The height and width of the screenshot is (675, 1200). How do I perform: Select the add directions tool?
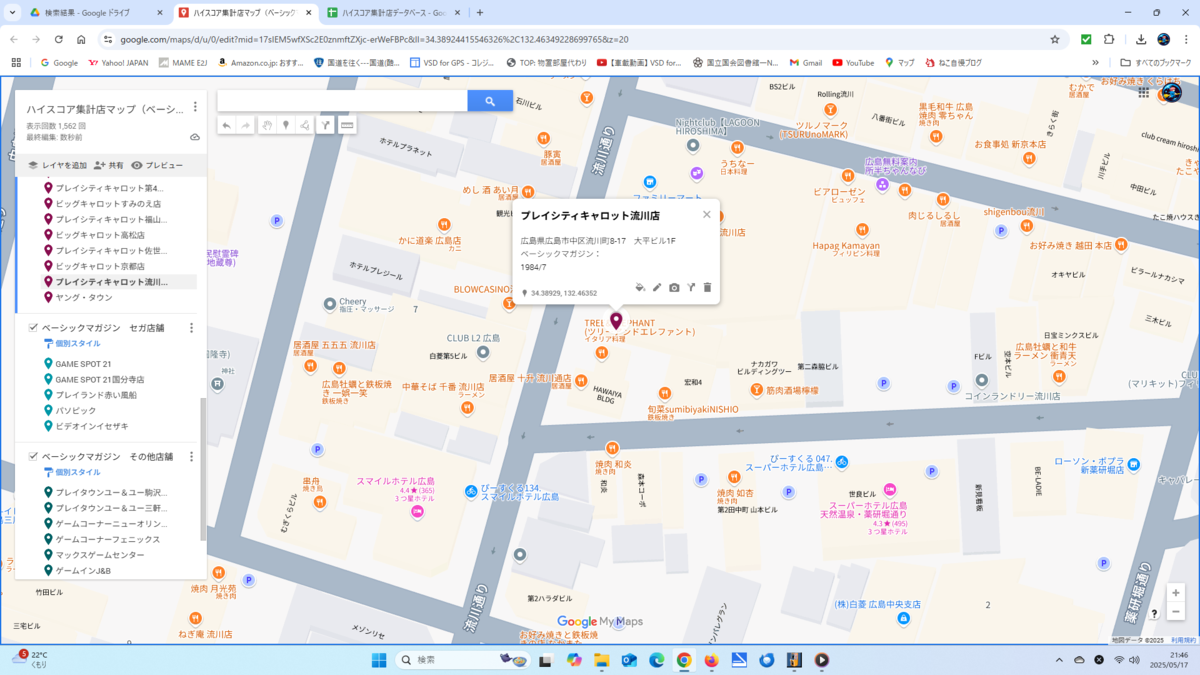[x=325, y=125]
